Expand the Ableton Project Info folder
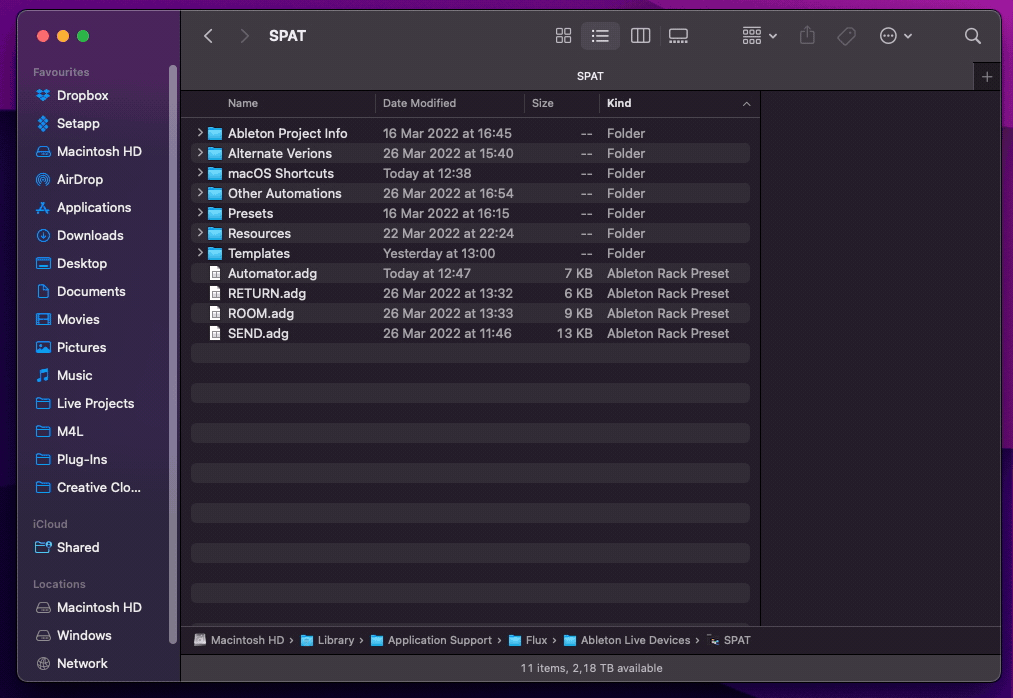 click(x=200, y=133)
